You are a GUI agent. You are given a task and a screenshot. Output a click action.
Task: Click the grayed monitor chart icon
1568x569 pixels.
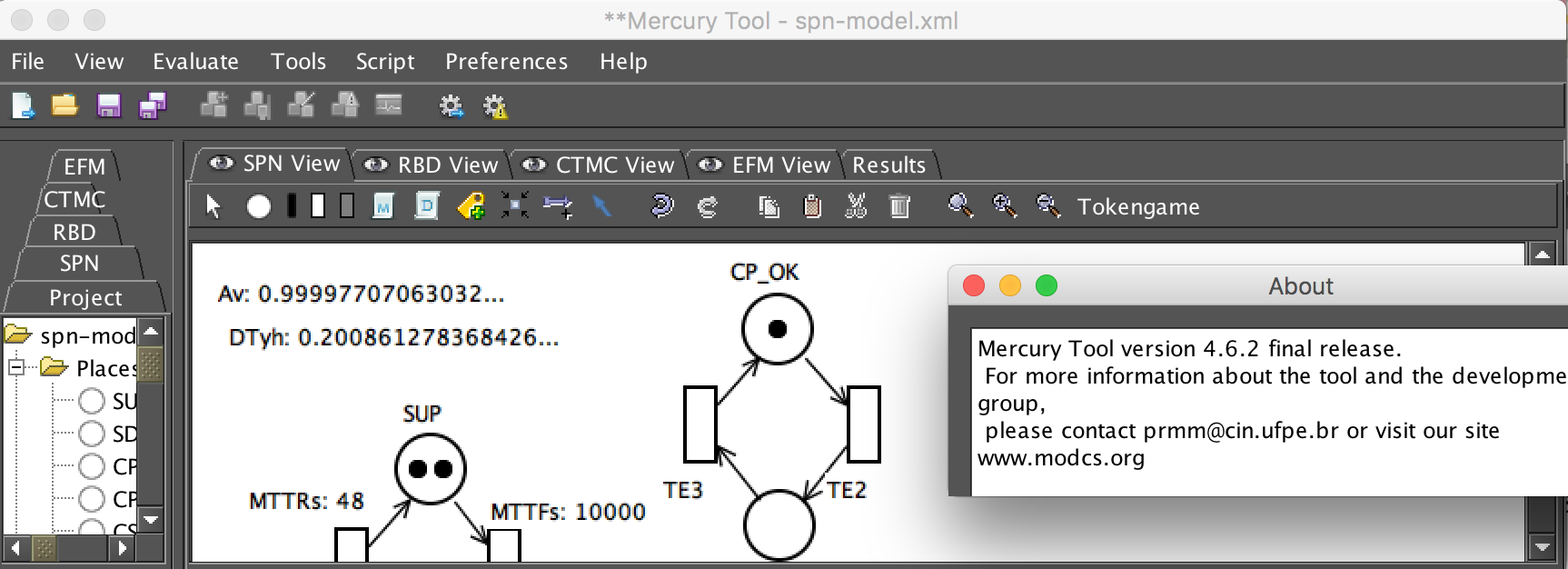[389, 105]
